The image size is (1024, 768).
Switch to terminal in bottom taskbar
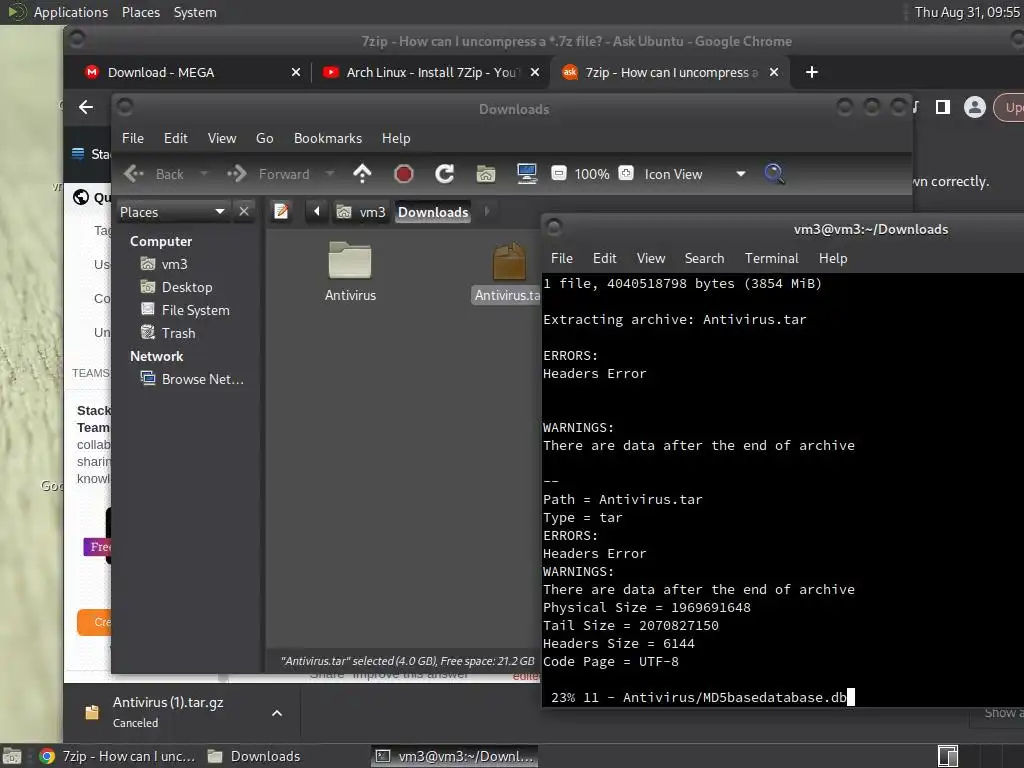point(455,756)
